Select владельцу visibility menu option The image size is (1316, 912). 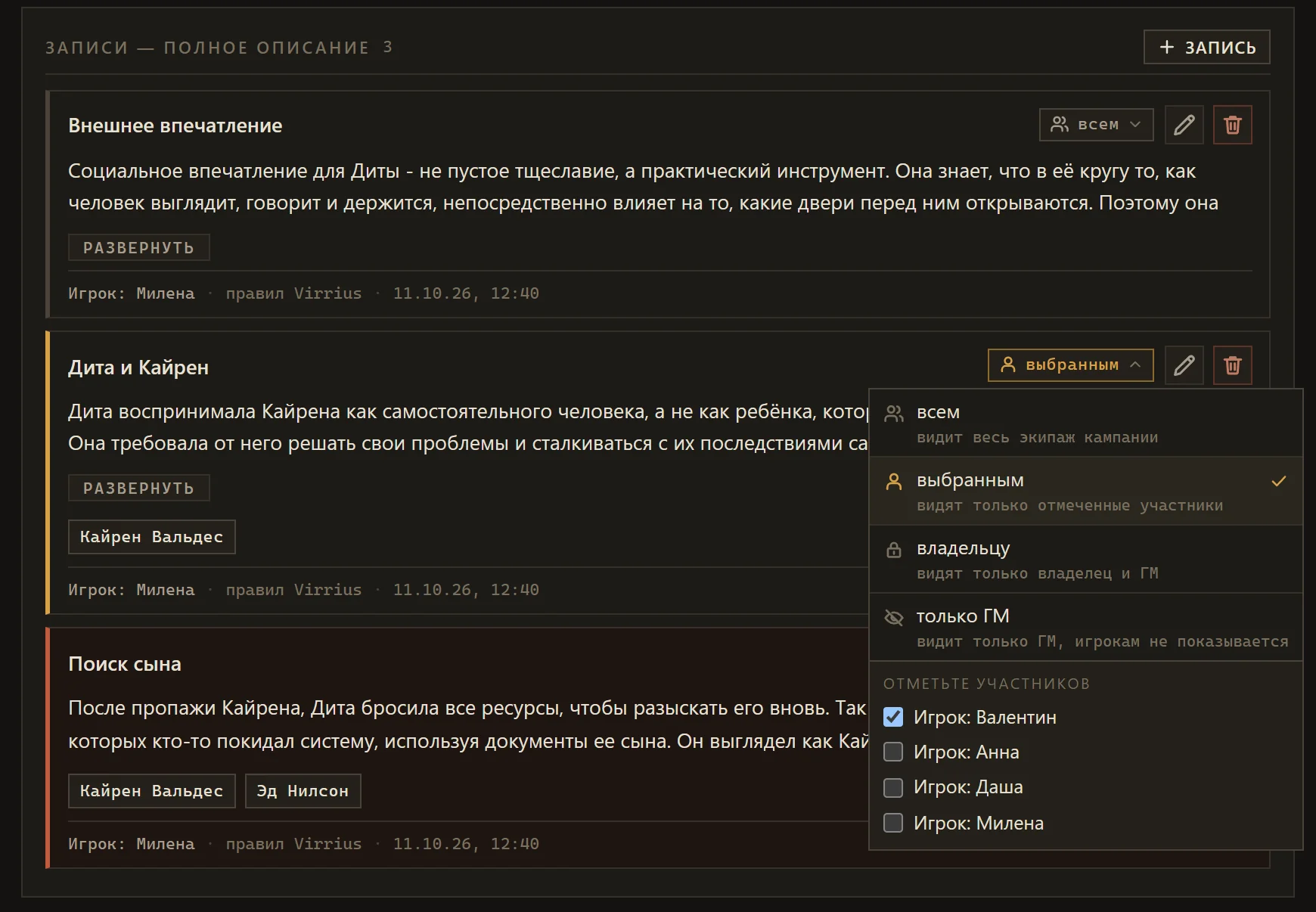point(1085,560)
